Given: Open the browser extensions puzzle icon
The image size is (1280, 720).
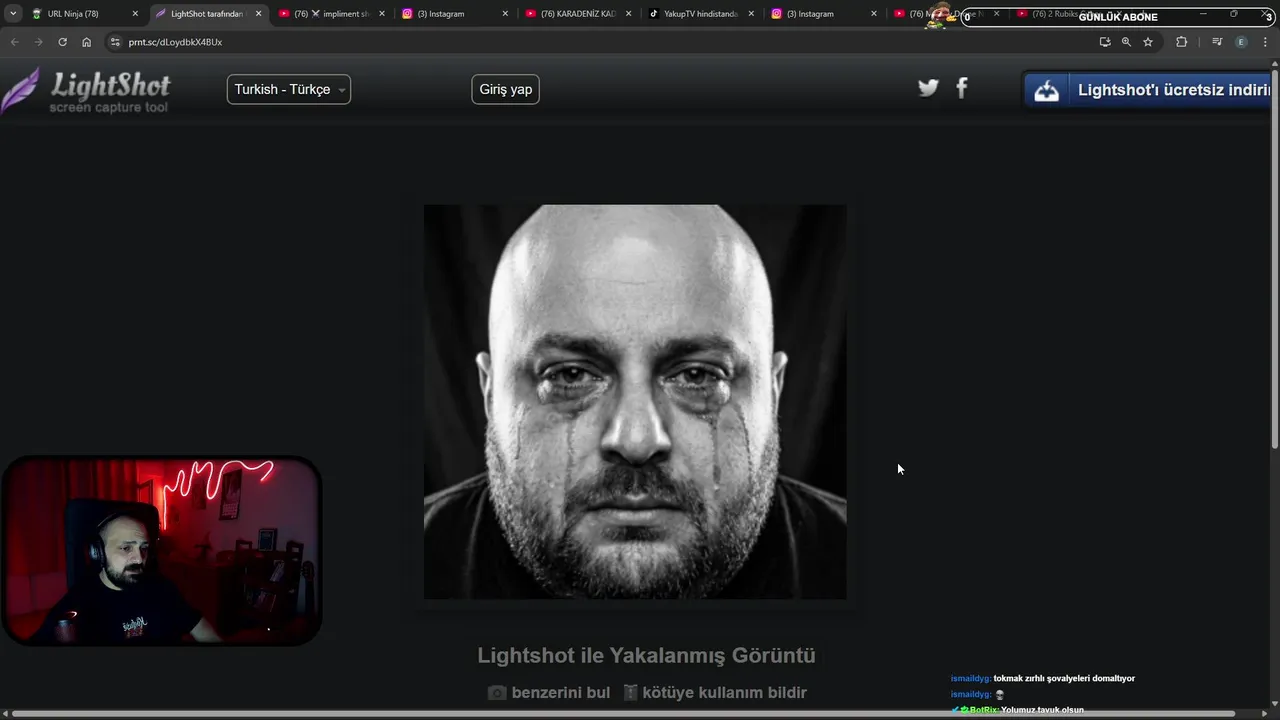Looking at the screenshot, I should click(1181, 42).
